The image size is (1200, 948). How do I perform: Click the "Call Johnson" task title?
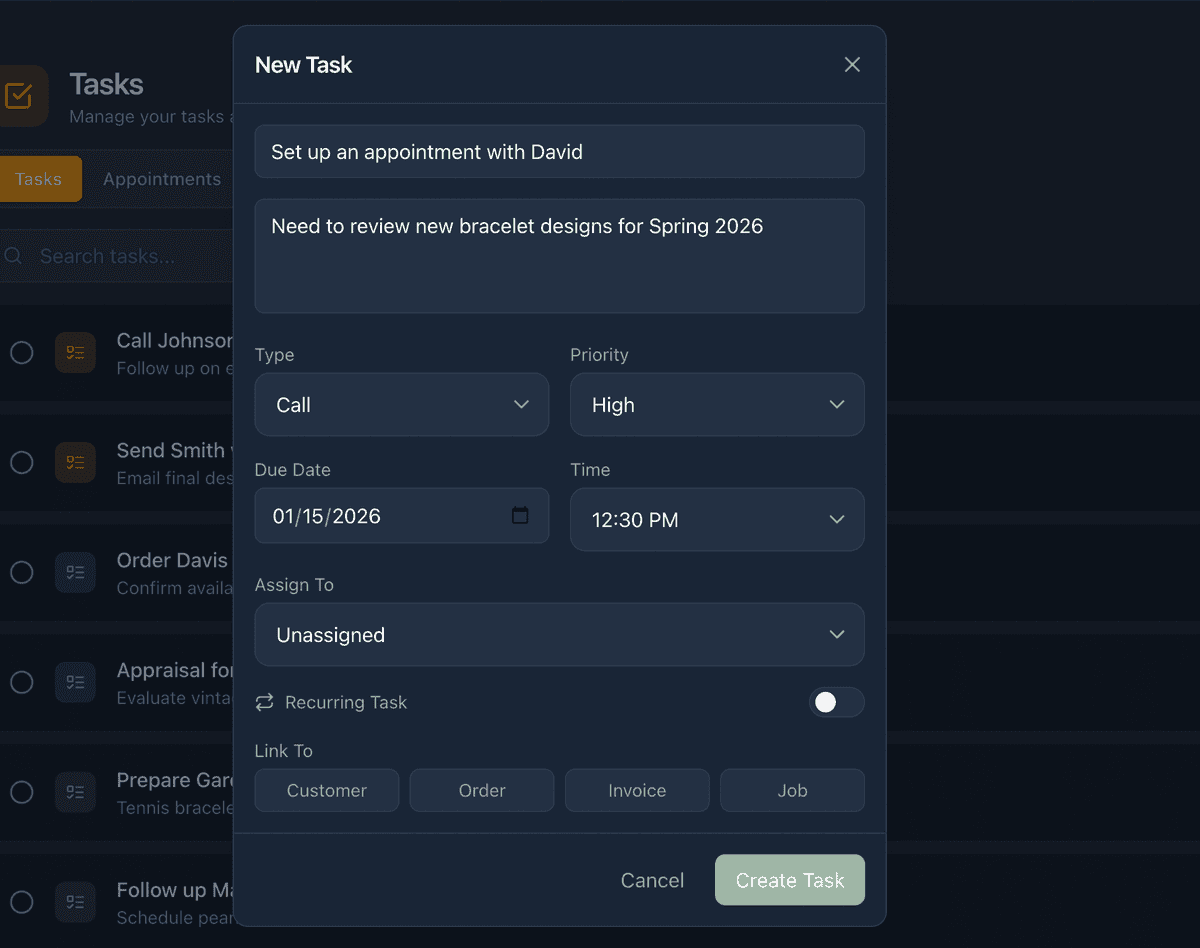175,341
